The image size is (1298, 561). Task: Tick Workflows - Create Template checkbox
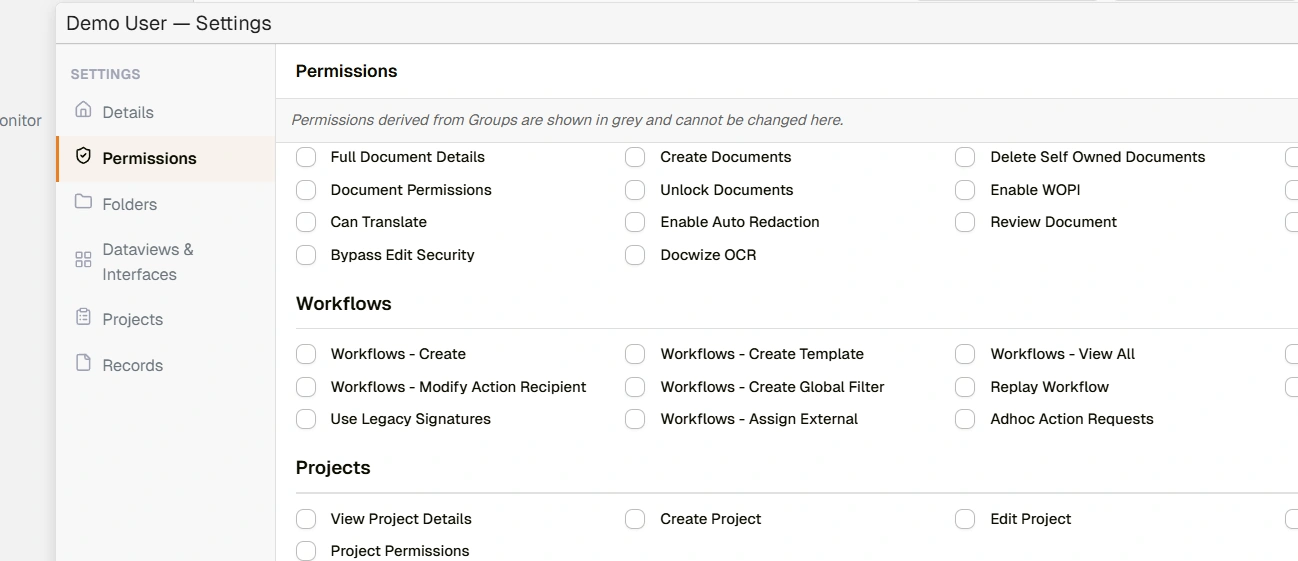(635, 354)
